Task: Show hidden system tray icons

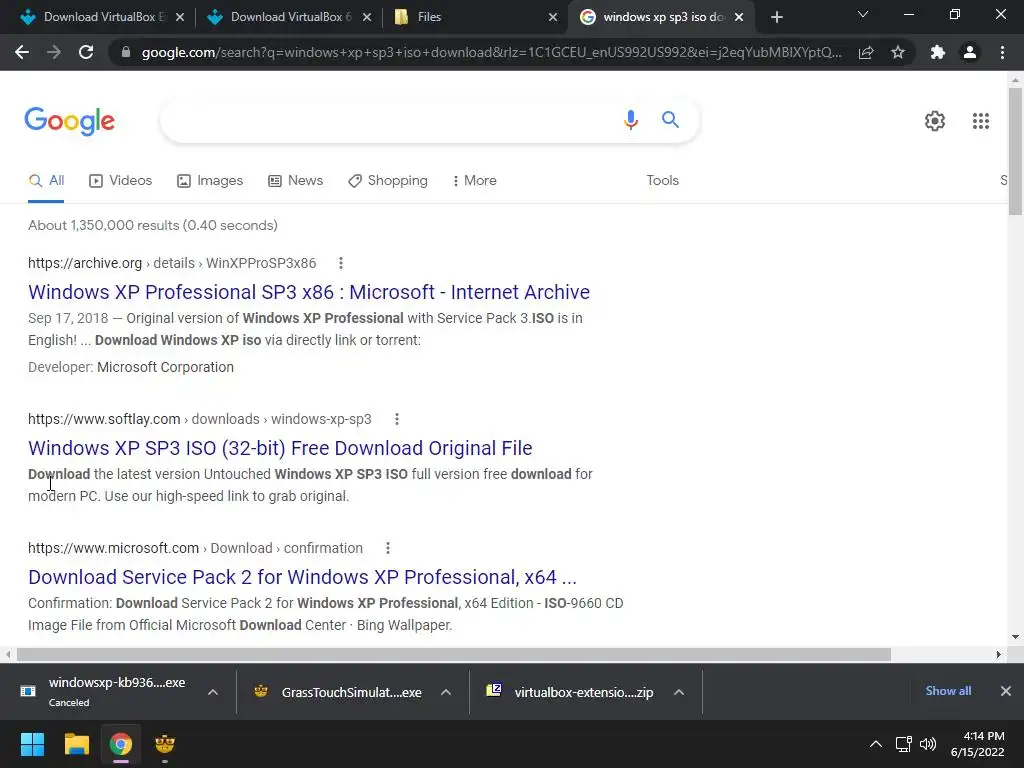Action: tap(876, 744)
